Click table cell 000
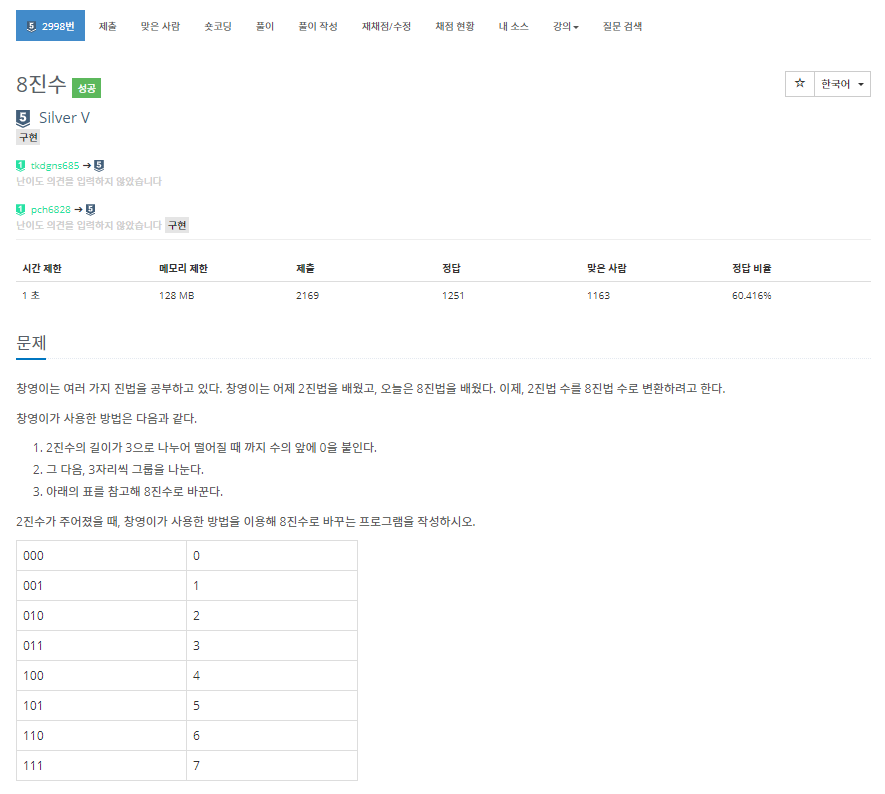 [x=102, y=556]
